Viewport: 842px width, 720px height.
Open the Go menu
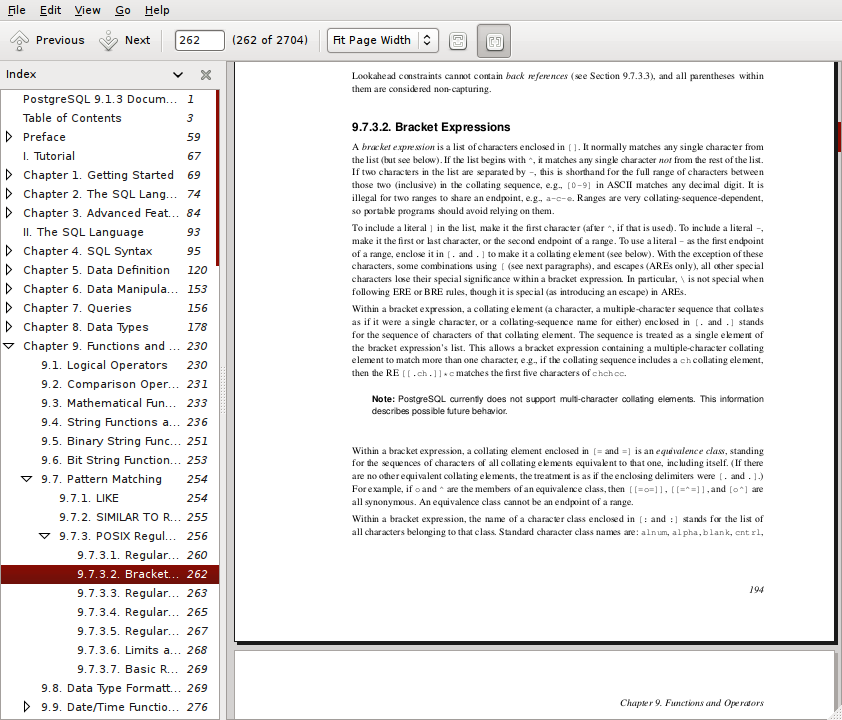pos(122,10)
